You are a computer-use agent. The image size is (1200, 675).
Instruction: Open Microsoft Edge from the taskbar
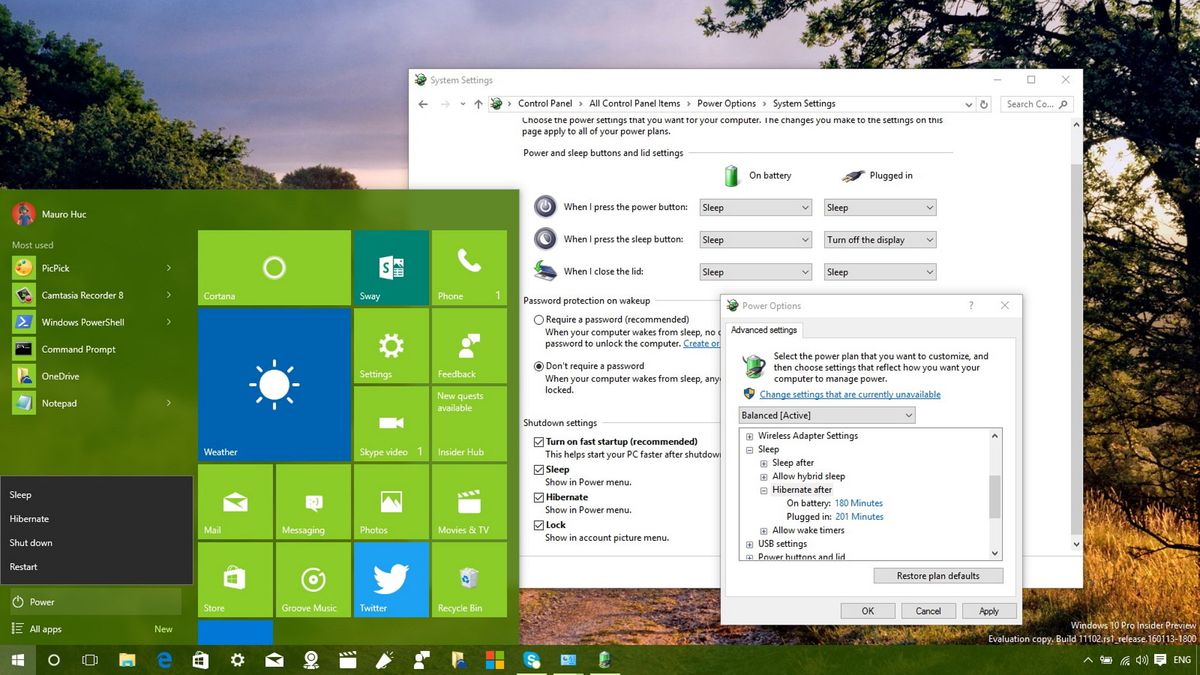pos(162,660)
